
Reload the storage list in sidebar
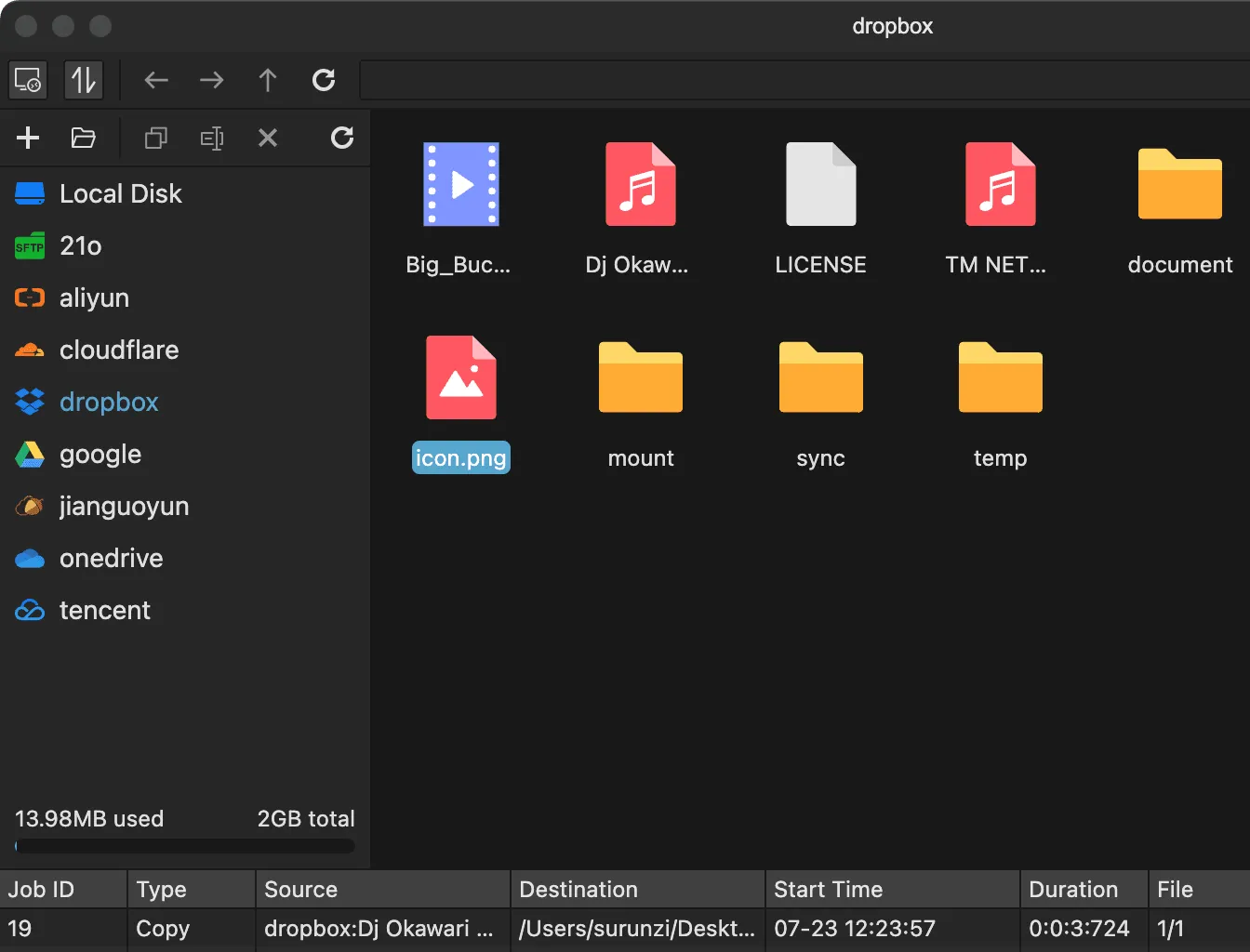pos(342,138)
